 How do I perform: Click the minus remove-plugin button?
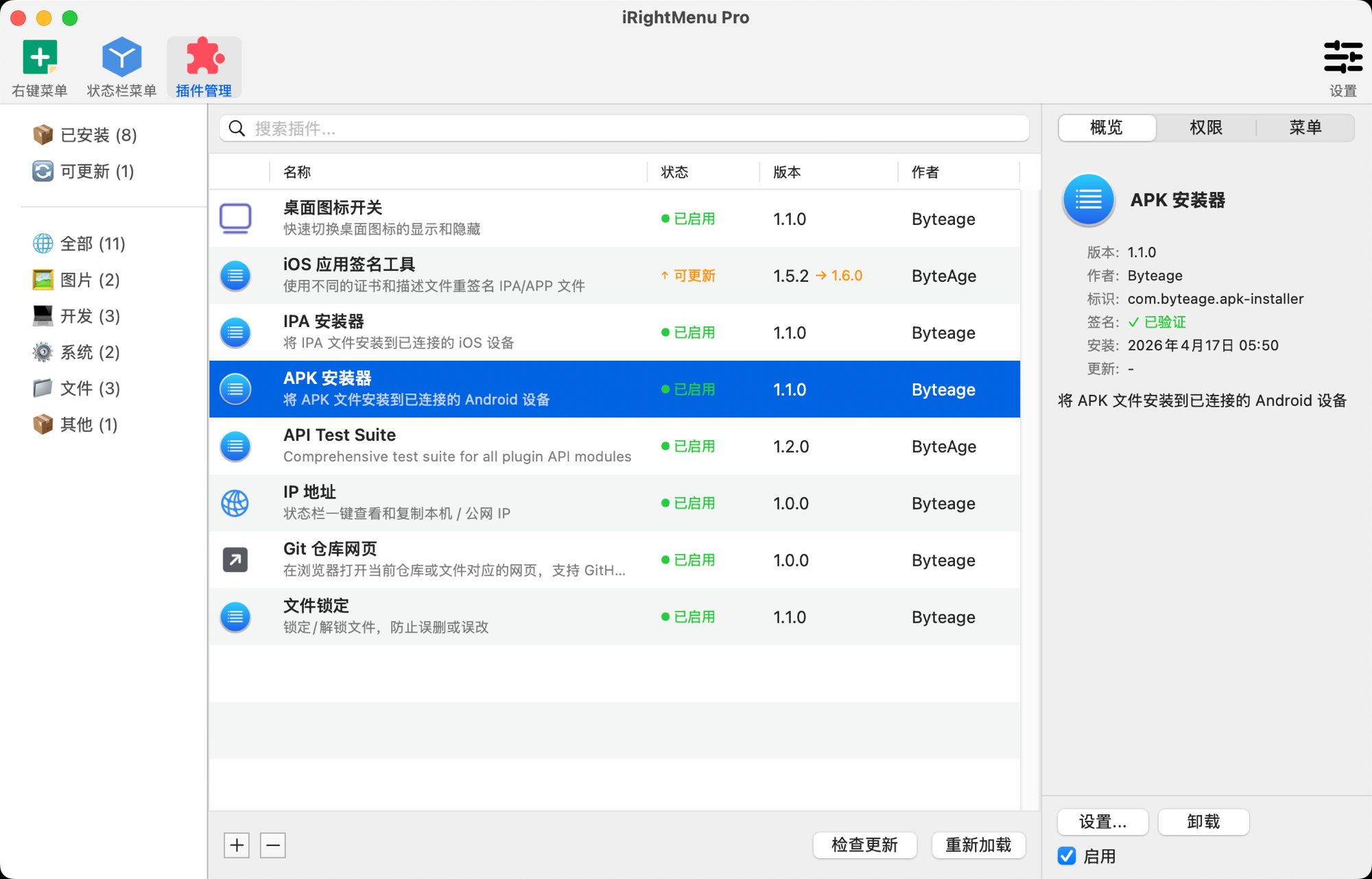(x=273, y=845)
